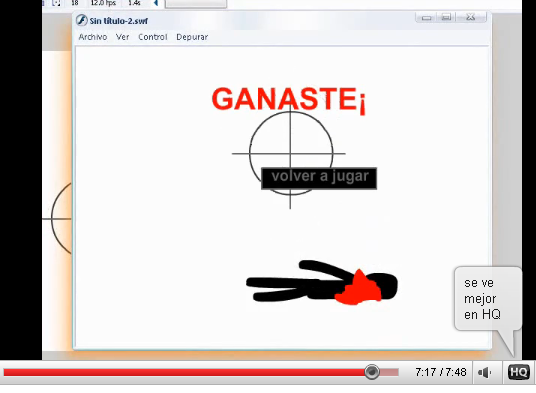
Task: Open the Ver menu
Action: point(122,37)
